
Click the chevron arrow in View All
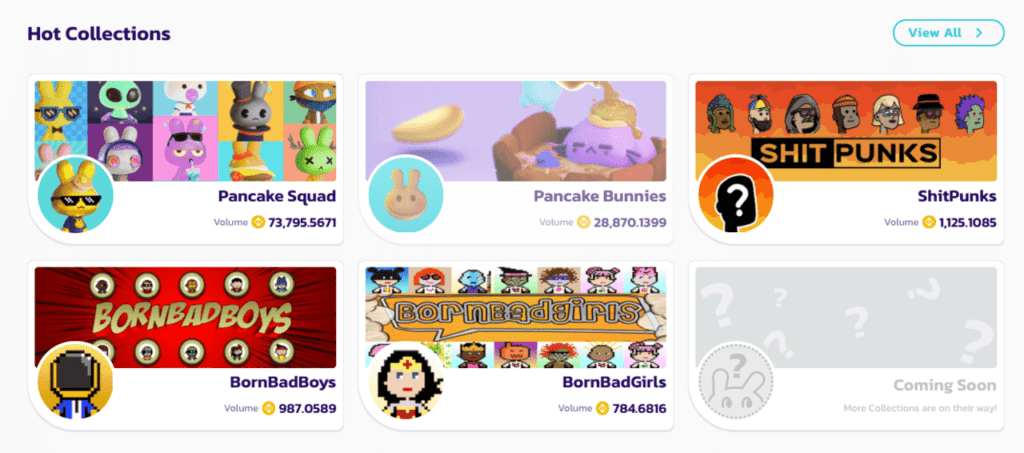(x=978, y=33)
